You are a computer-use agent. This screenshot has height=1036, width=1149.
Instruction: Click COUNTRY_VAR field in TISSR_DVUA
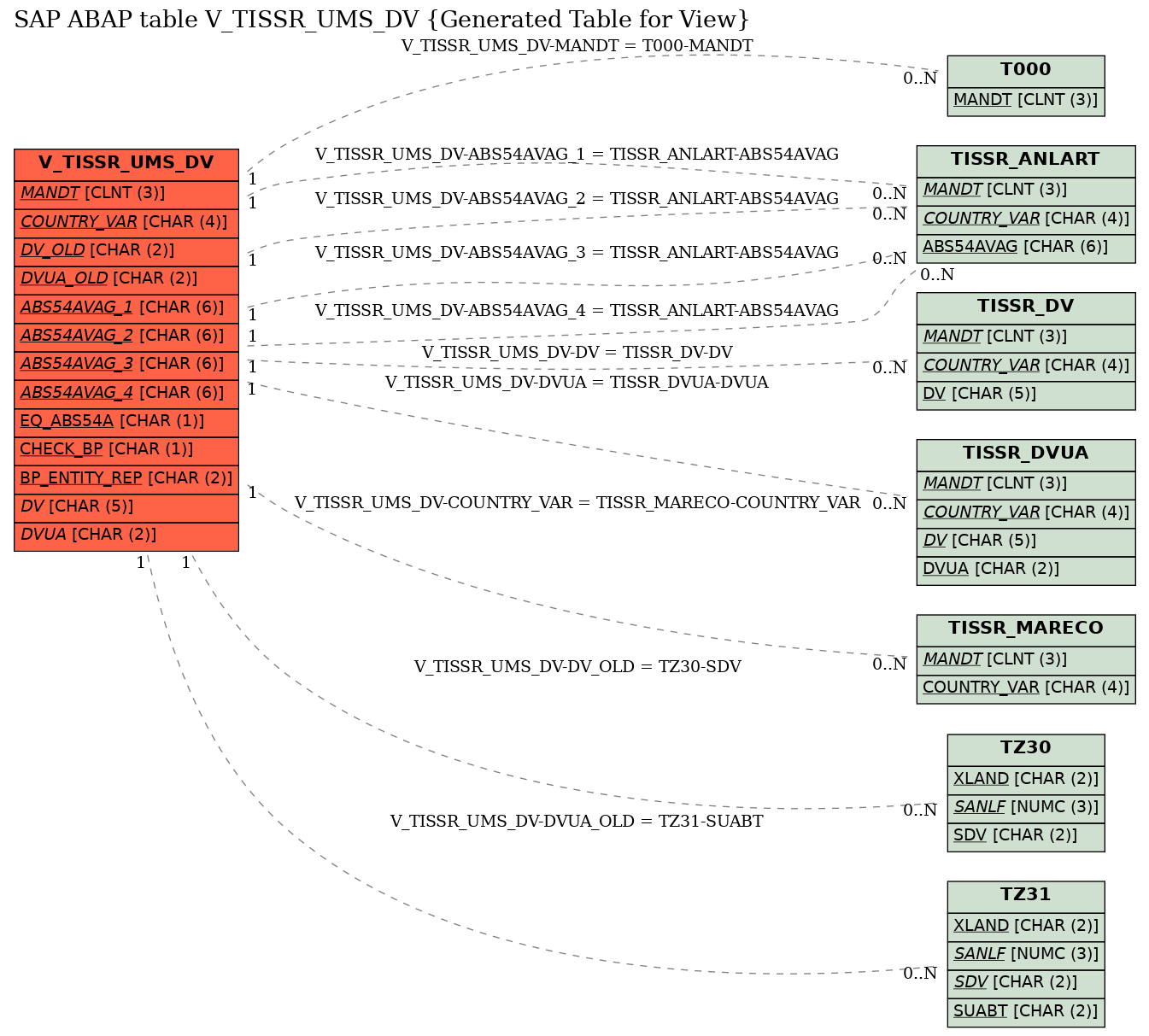click(x=1026, y=513)
